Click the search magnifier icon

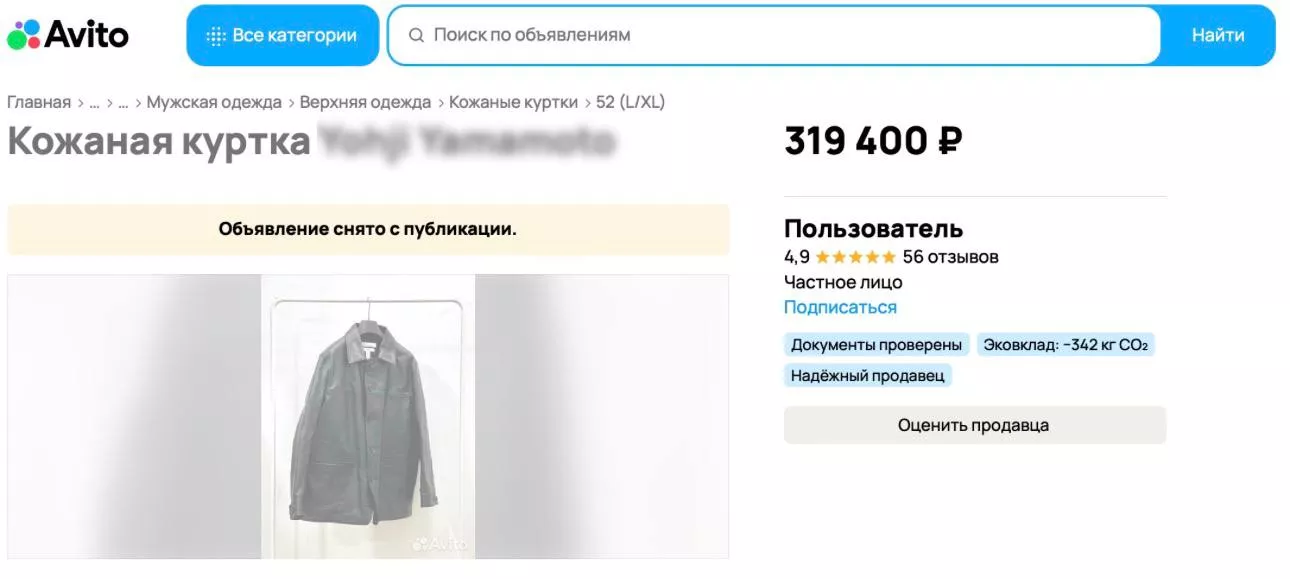point(417,35)
